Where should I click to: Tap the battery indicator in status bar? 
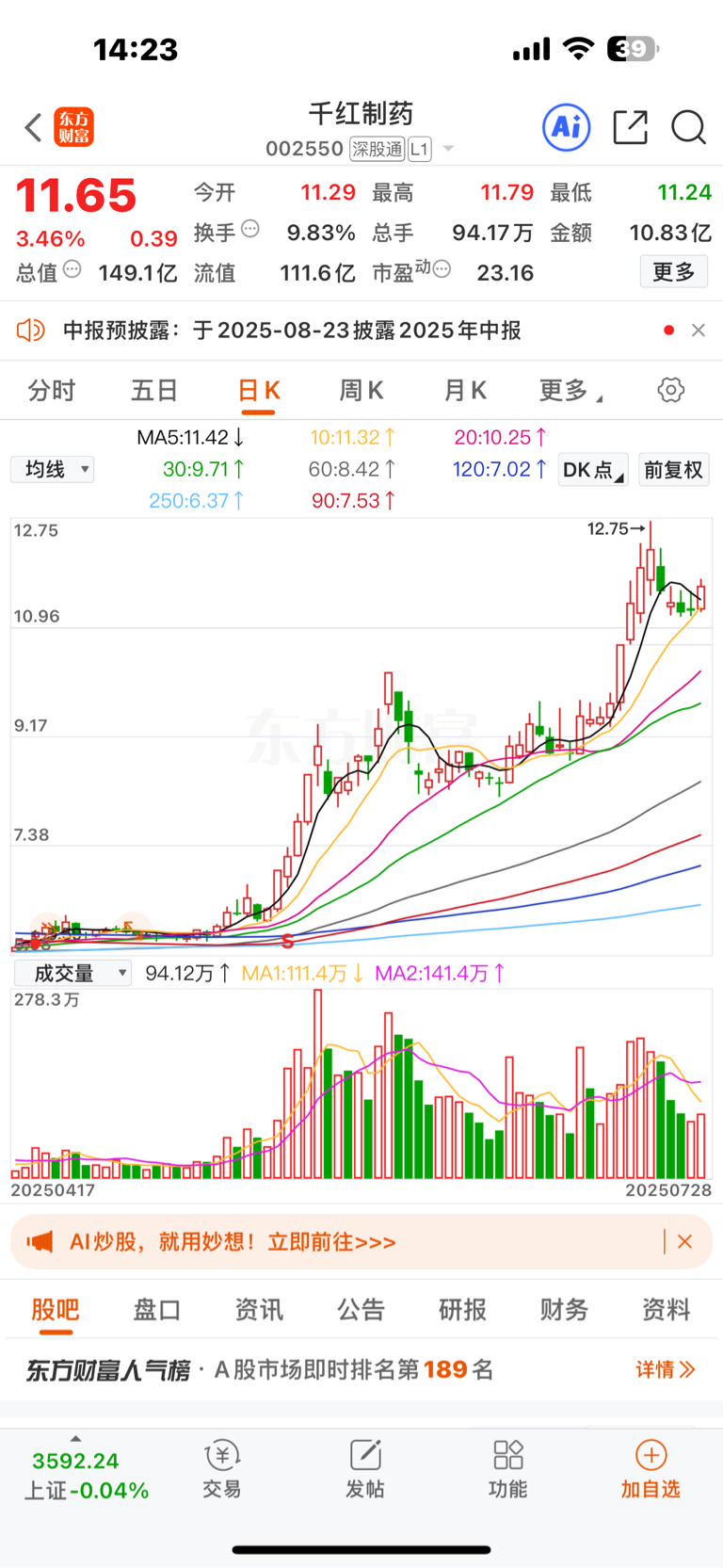coord(634,48)
